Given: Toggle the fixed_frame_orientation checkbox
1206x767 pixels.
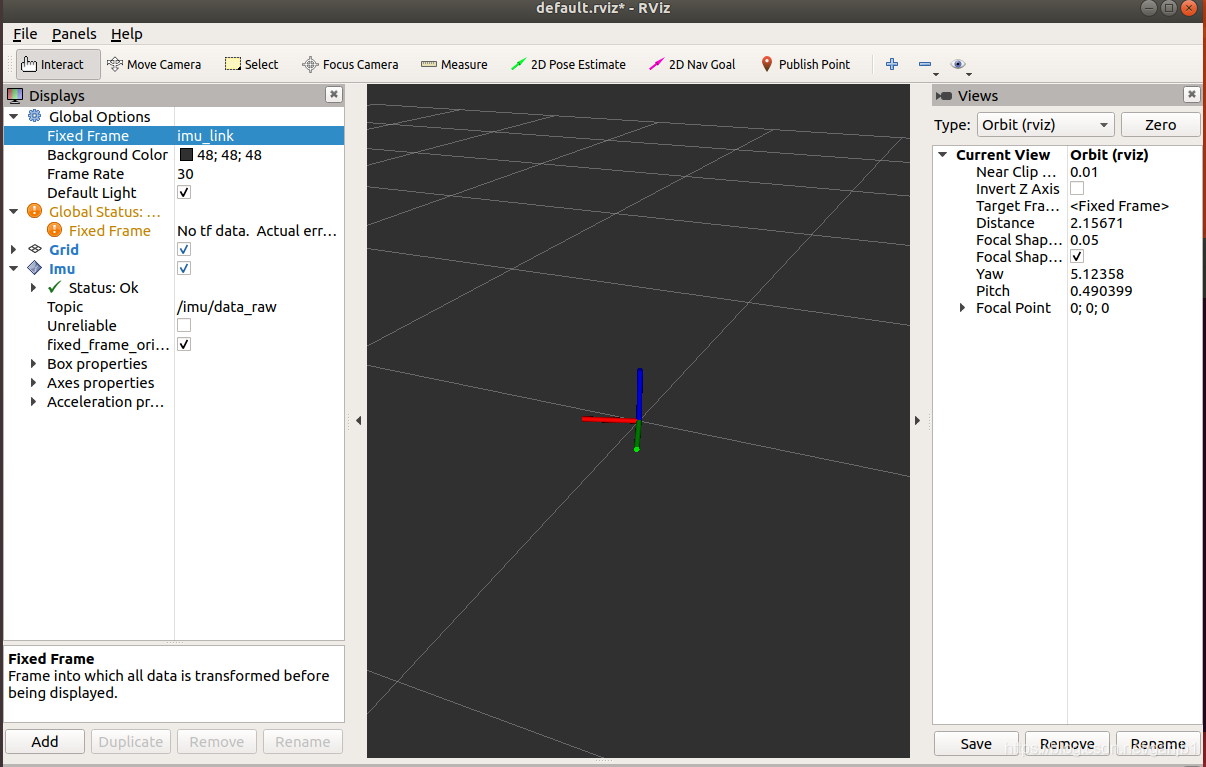Looking at the screenshot, I should pos(184,344).
